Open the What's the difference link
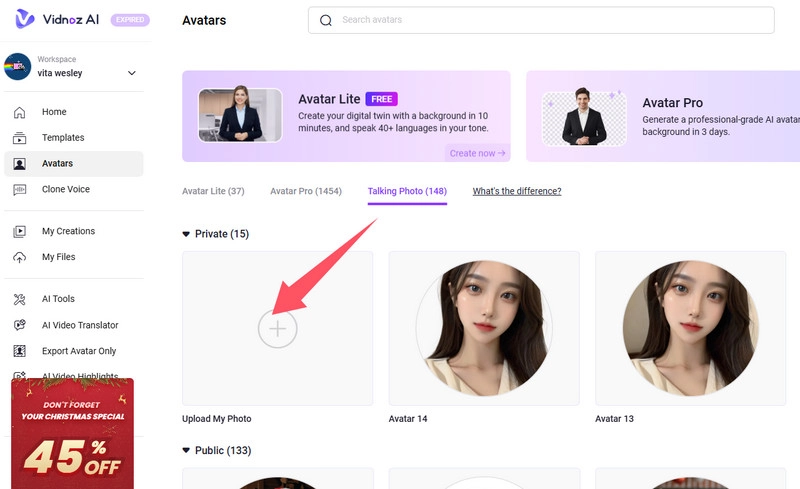The image size is (800, 489). coord(517,191)
